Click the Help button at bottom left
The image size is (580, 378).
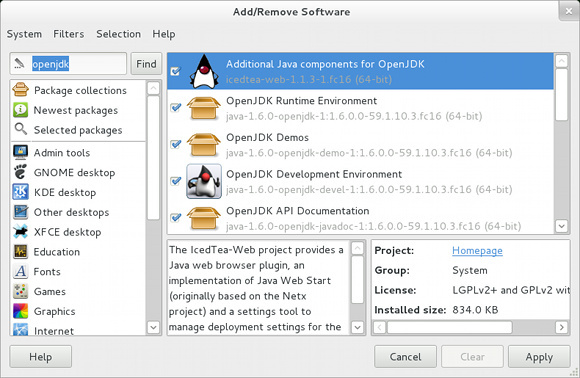(41, 357)
